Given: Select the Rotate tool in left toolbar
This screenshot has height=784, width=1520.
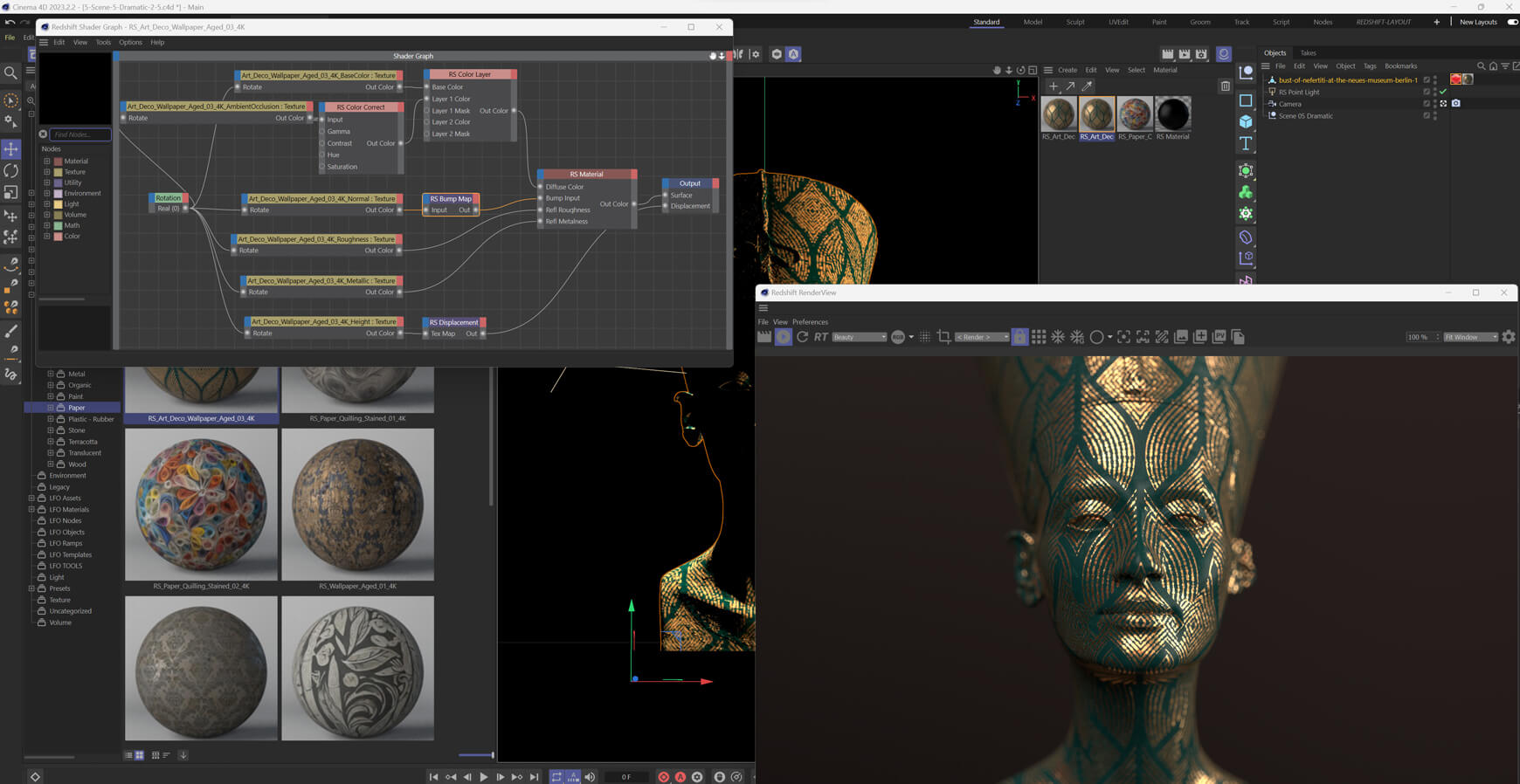Looking at the screenshot, I should point(10,171).
